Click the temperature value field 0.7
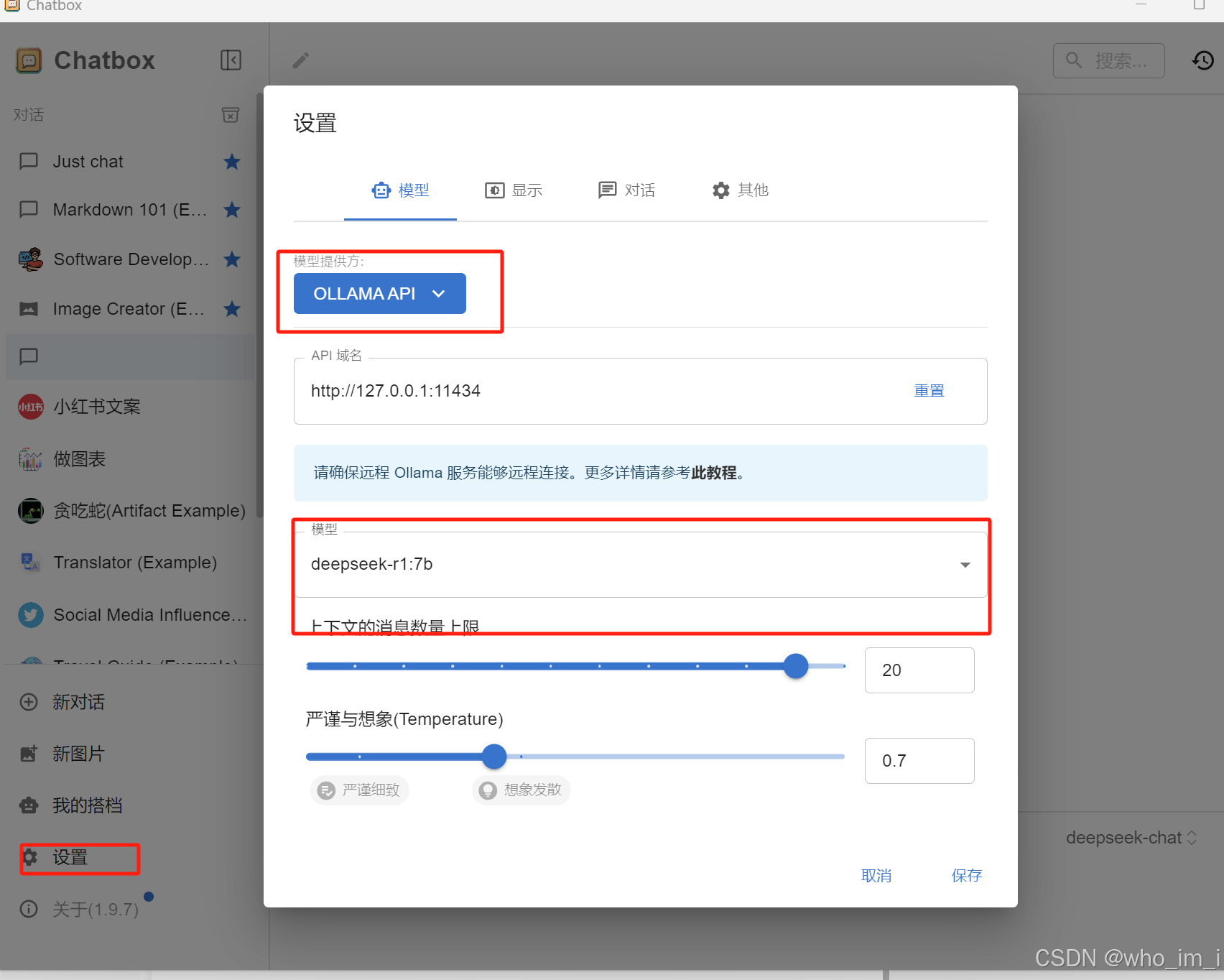Image resolution: width=1224 pixels, height=980 pixels. pyautogui.click(x=919, y=761)
